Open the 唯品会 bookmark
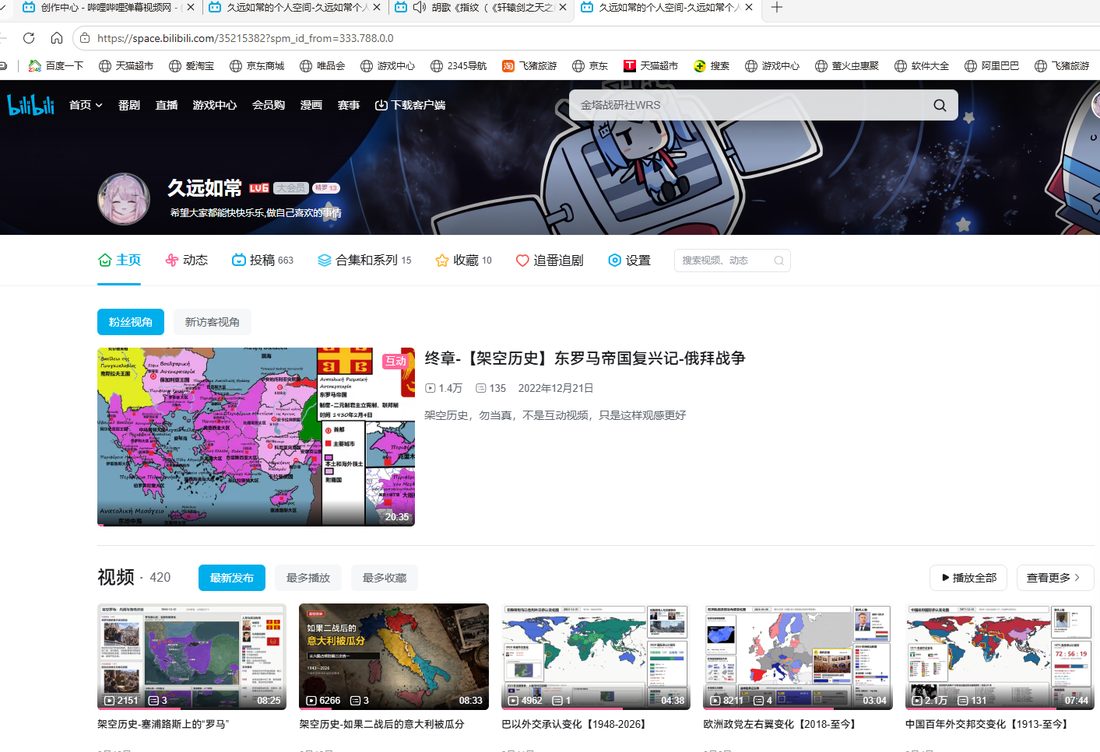1100x752 pixels. click(322, 66)
